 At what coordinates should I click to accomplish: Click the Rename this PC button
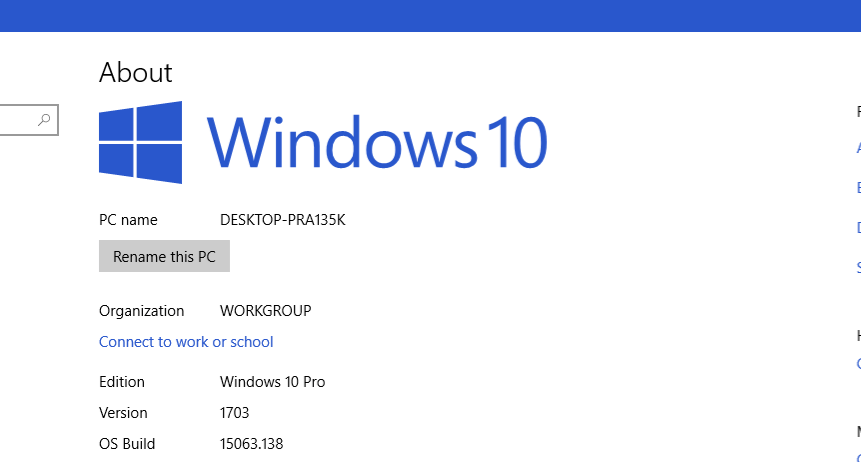tap(164, 256)
